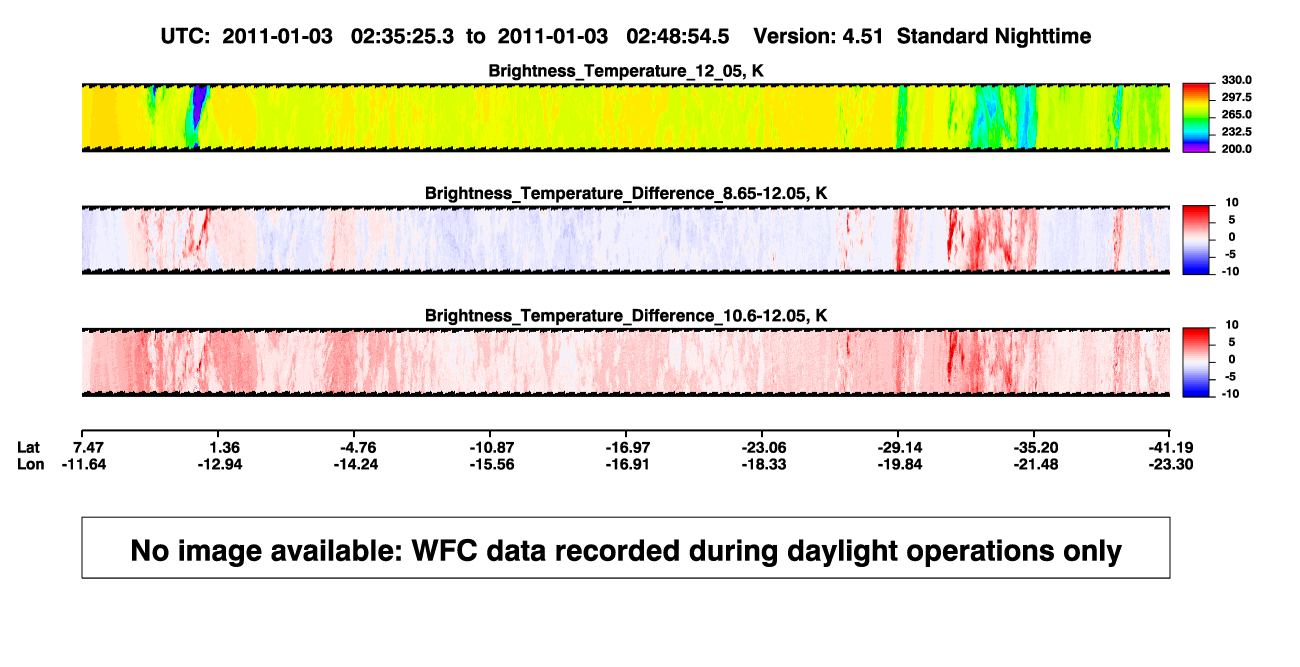Click the Brightness_Temperature_Difference_8.65-12.05 title
Image resolution: width=1300 pixels, height=667 pixels.
click(626, 193)
